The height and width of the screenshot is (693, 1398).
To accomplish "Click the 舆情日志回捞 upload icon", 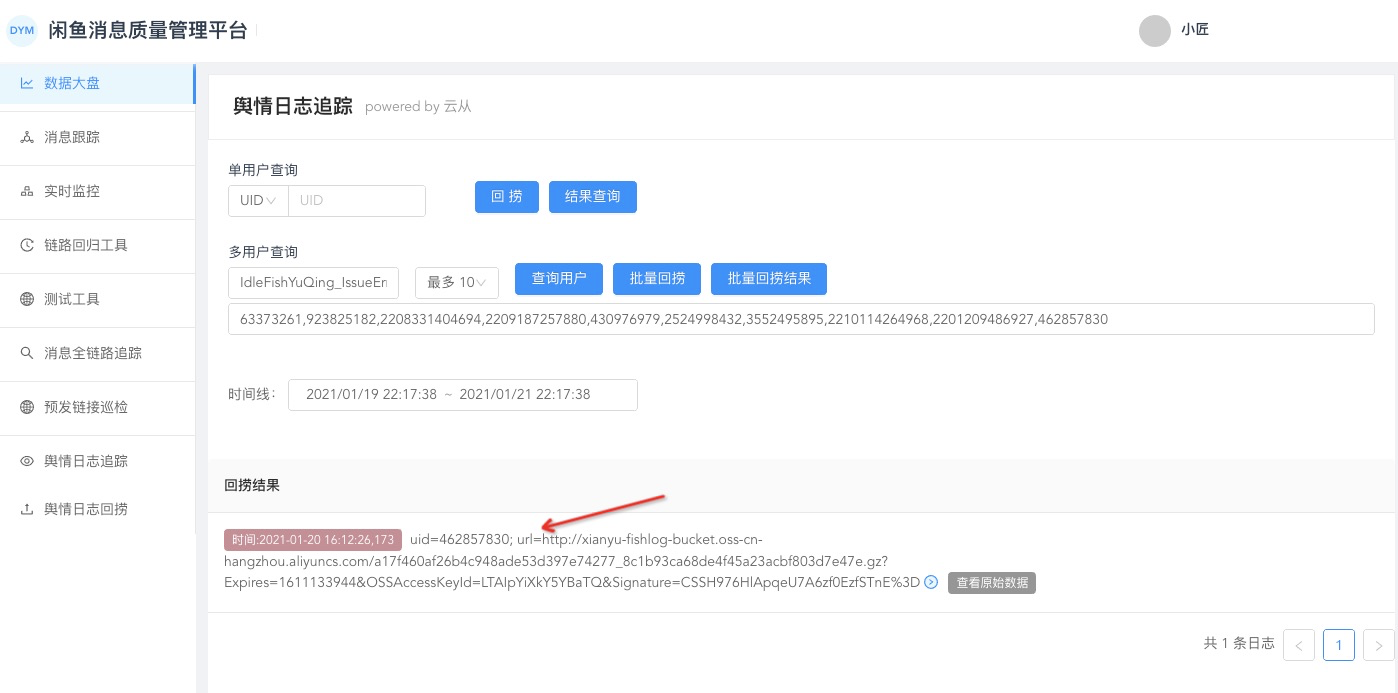I will [27, 509].
